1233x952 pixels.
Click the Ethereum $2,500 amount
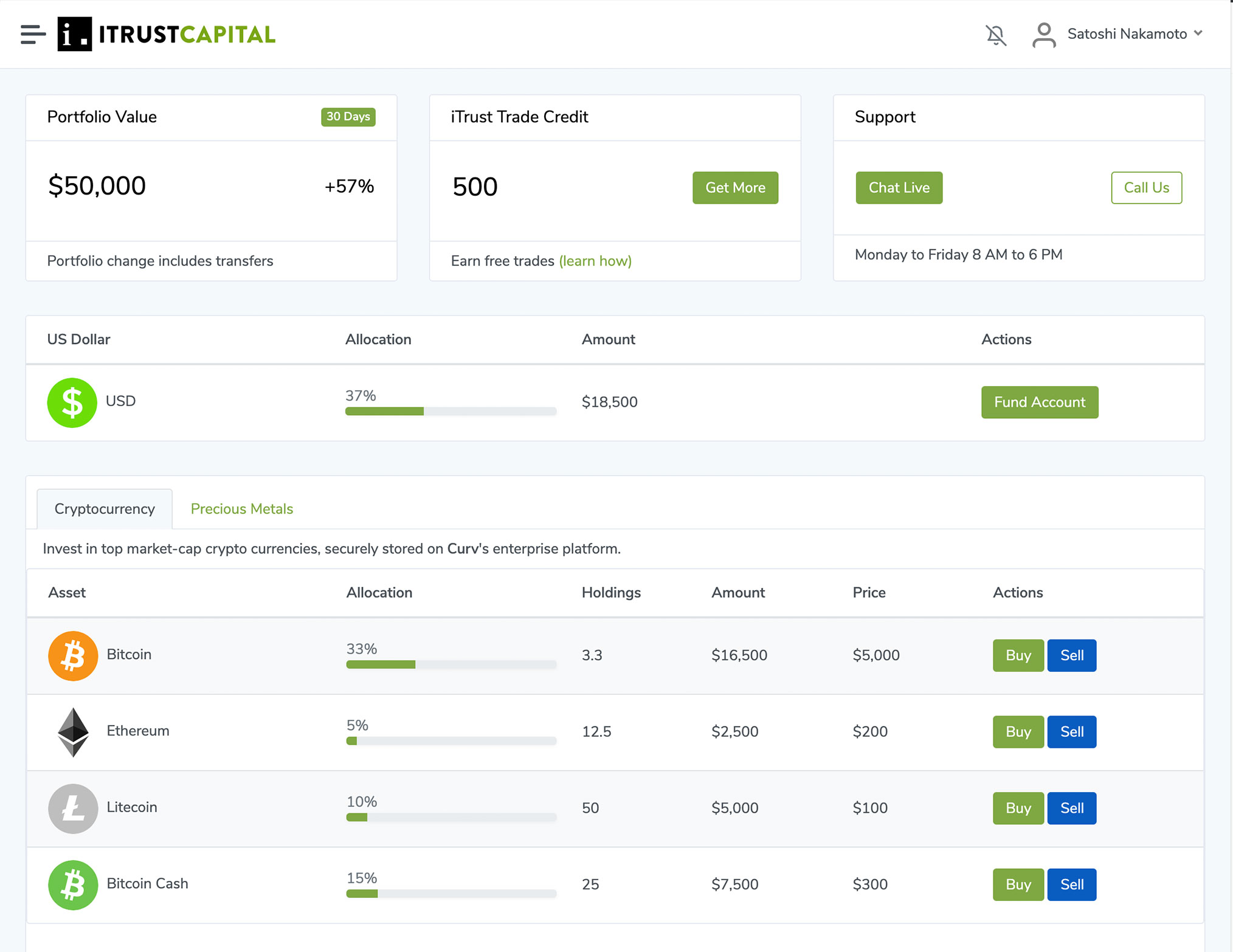coord(735,732)
